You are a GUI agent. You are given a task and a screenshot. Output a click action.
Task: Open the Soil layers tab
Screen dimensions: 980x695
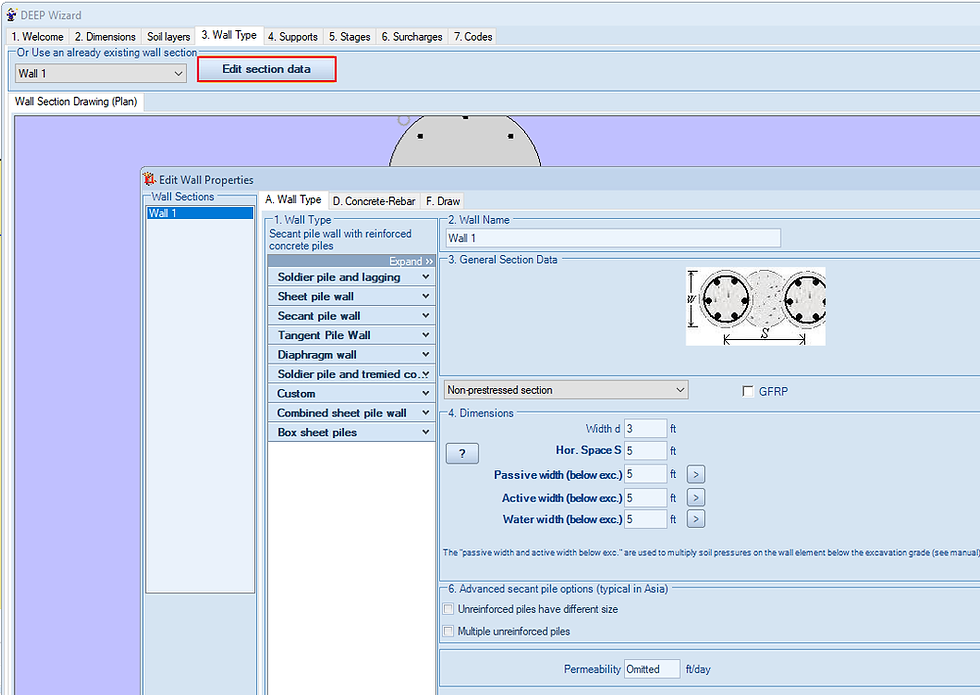168,36
